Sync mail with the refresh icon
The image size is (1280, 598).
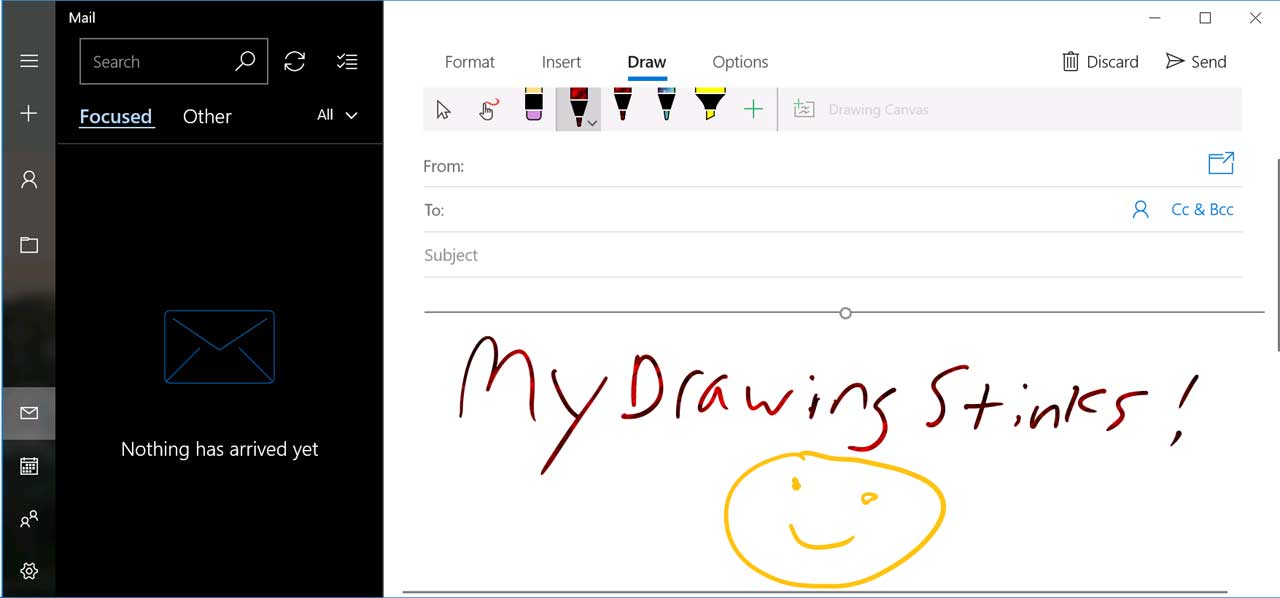(295, 61)
